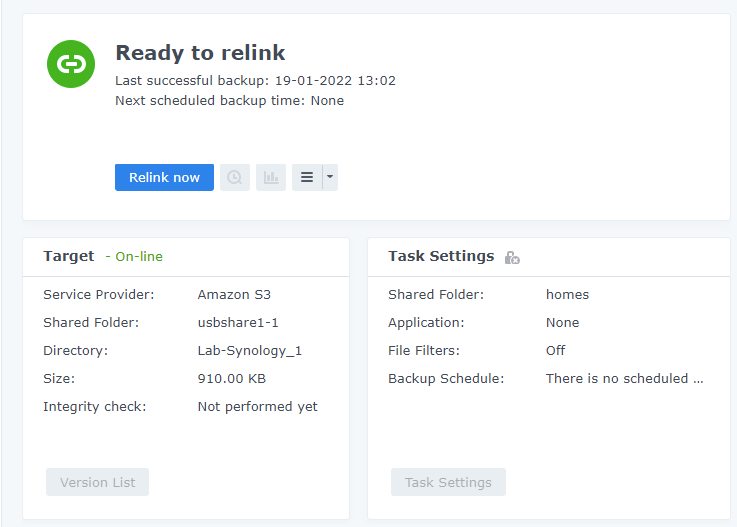Click the 'Not performed yet' integrity check value

(257, 406)
